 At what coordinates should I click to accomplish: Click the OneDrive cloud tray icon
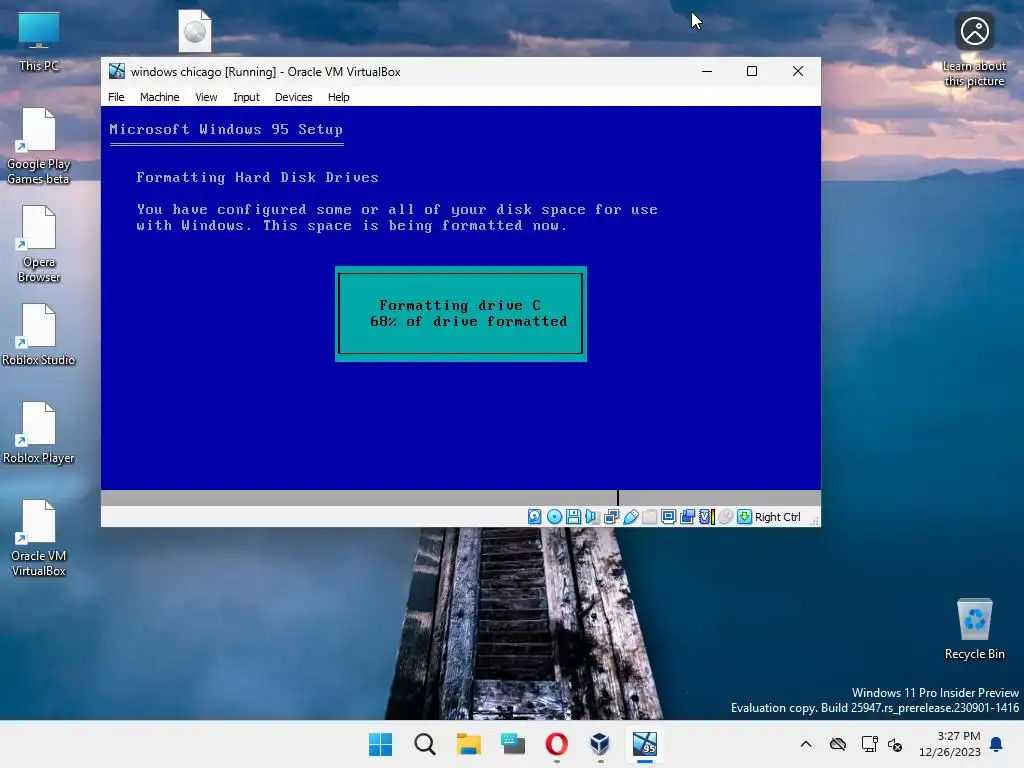[838, 744]
